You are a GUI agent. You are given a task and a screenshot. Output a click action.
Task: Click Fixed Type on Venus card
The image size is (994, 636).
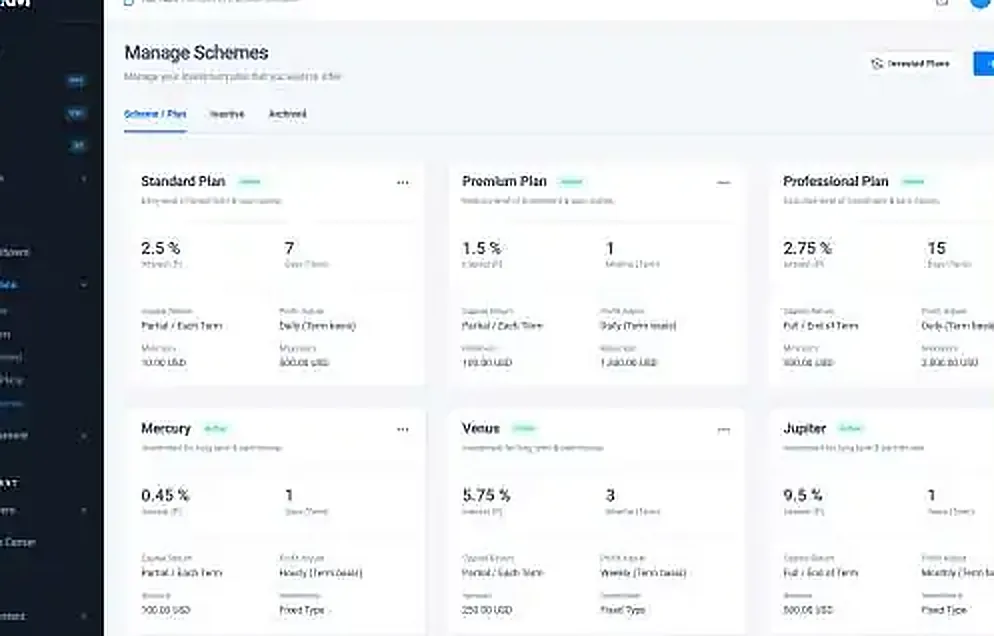click(623, 610)
